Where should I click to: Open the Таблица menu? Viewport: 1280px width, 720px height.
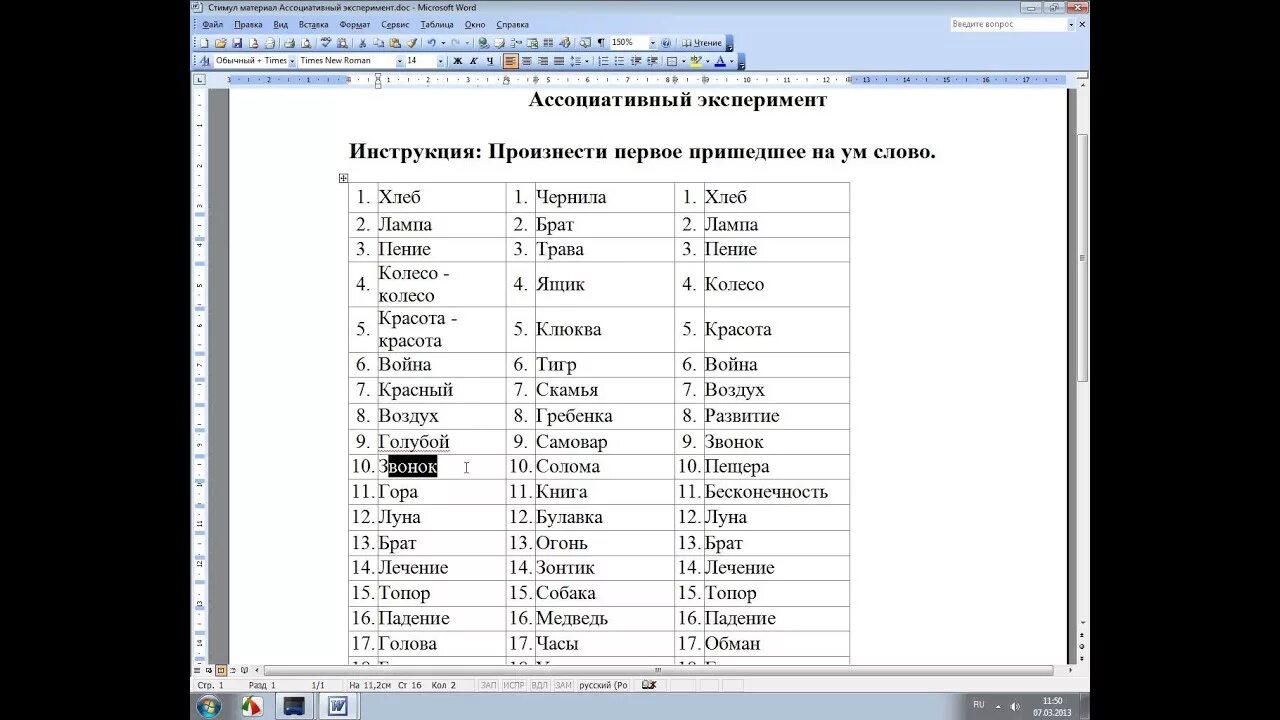[437, 24]
